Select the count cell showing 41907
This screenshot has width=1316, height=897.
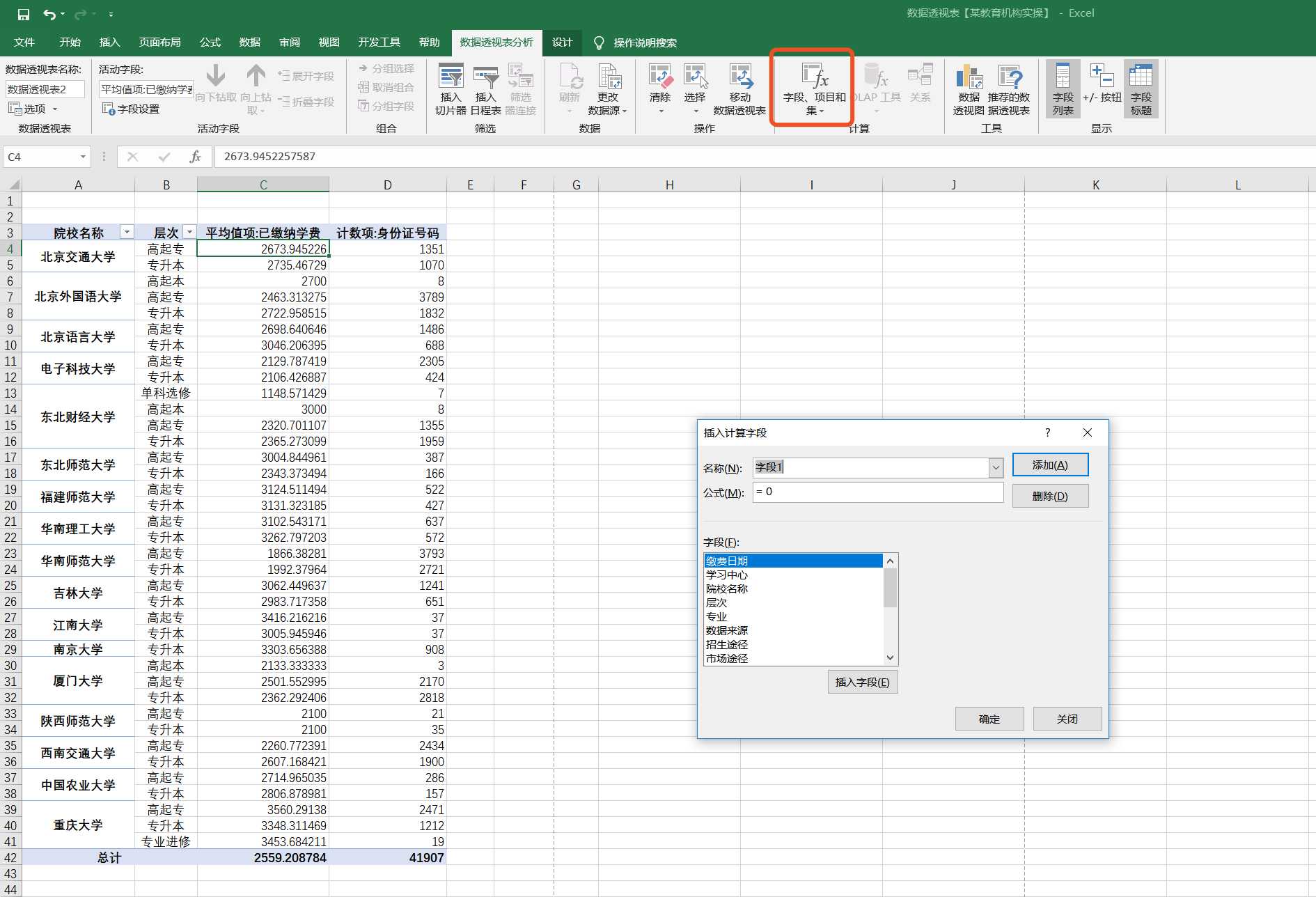pos(388,858)
